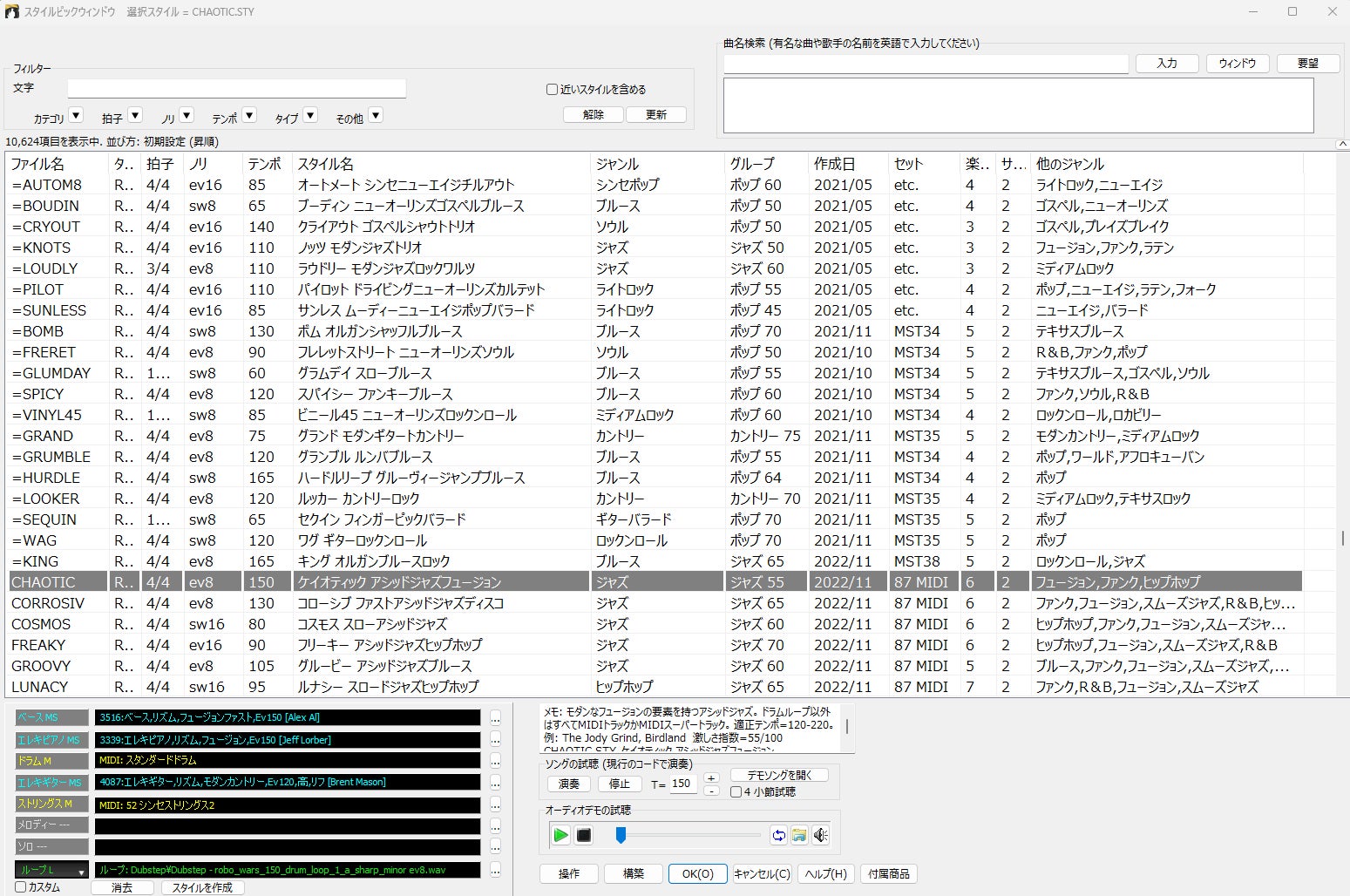Adjust the audio demo position slider
This screenshot has width=1350, height=896.
[621, 836]
